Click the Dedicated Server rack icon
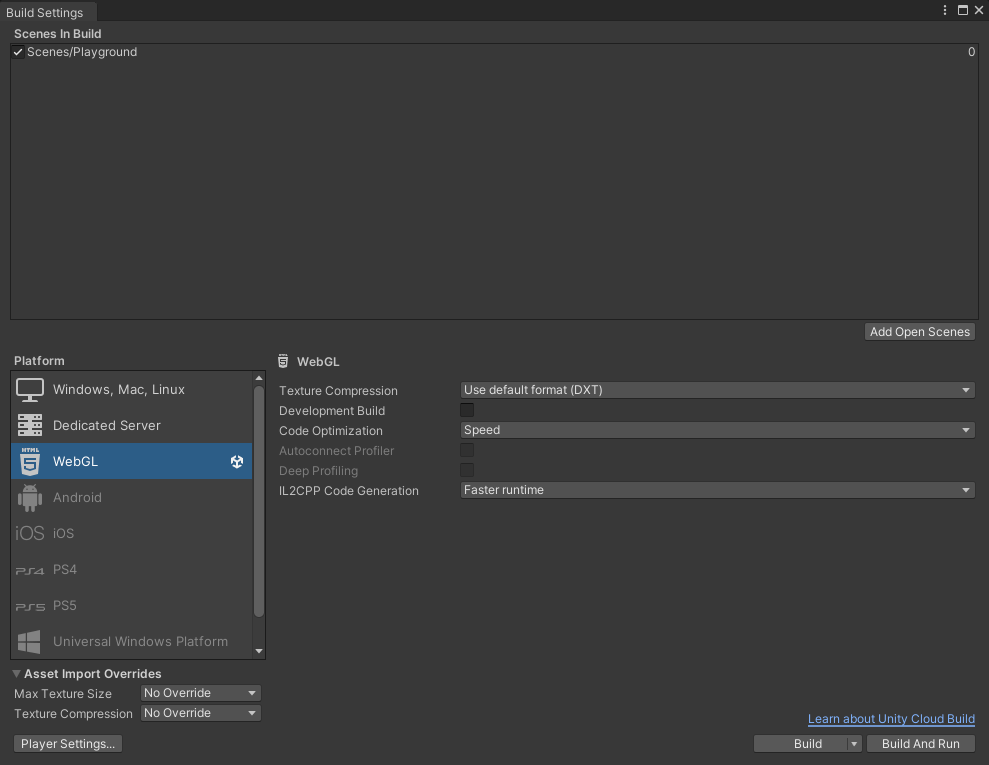 point(30,426)
